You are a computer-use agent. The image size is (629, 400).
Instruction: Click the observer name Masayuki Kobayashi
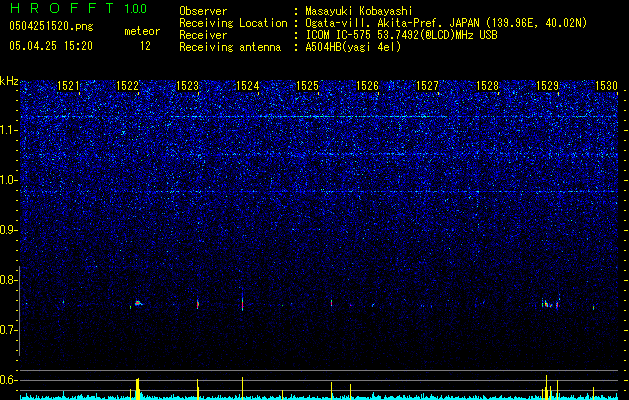(x=359, y=11)
